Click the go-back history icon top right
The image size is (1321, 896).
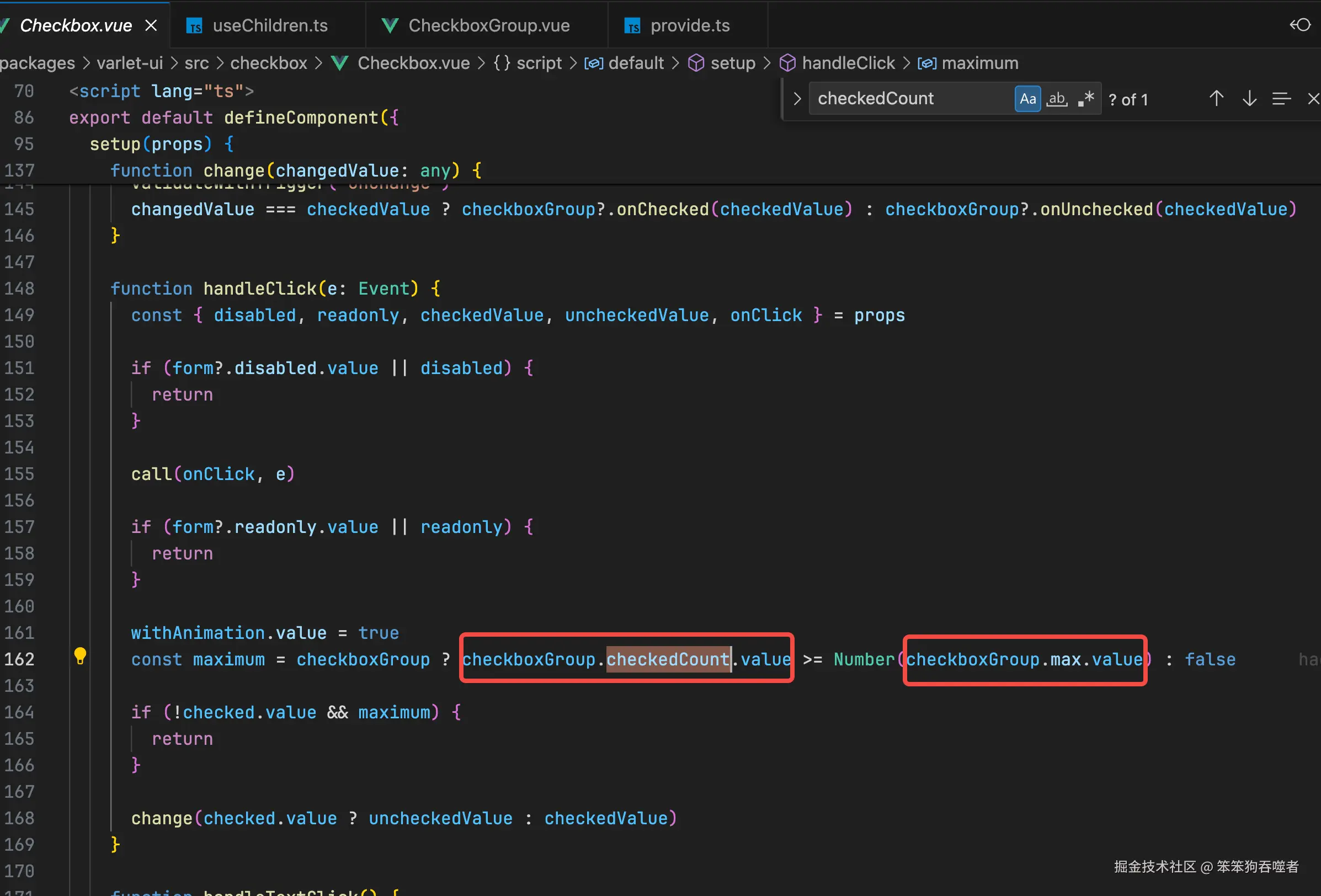(1299, 25)
